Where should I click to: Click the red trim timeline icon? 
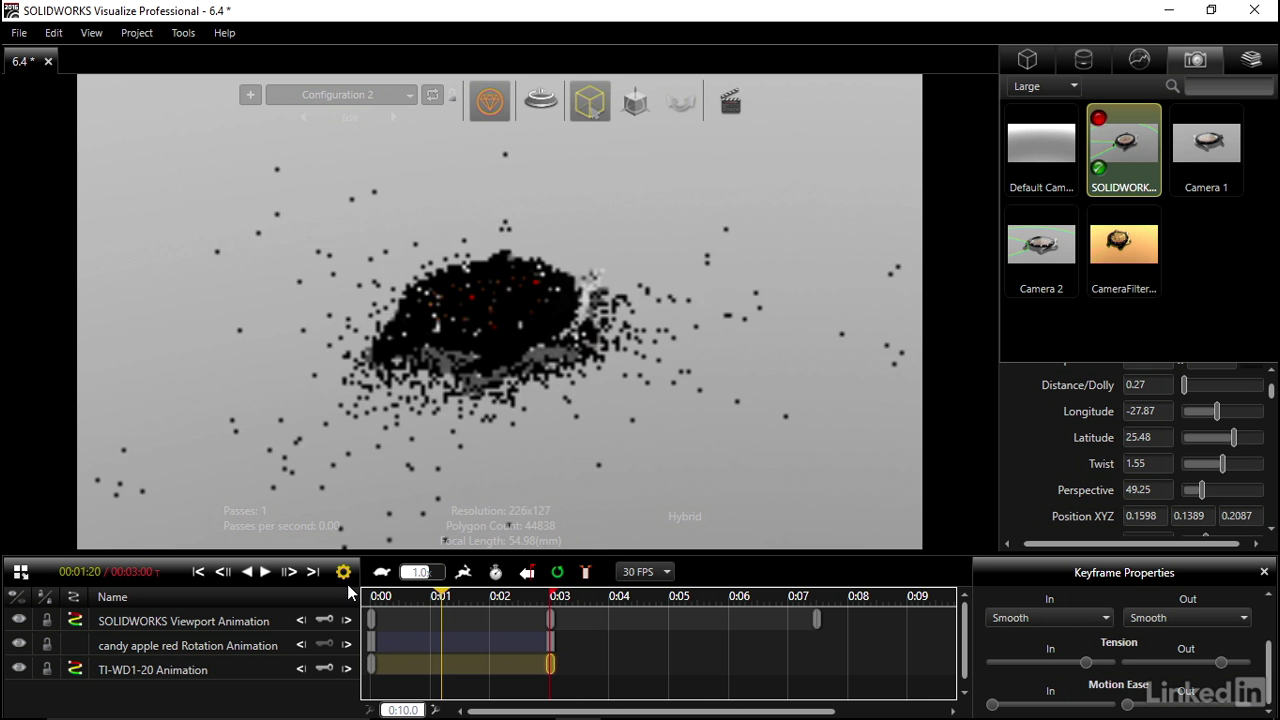point(586,572)
